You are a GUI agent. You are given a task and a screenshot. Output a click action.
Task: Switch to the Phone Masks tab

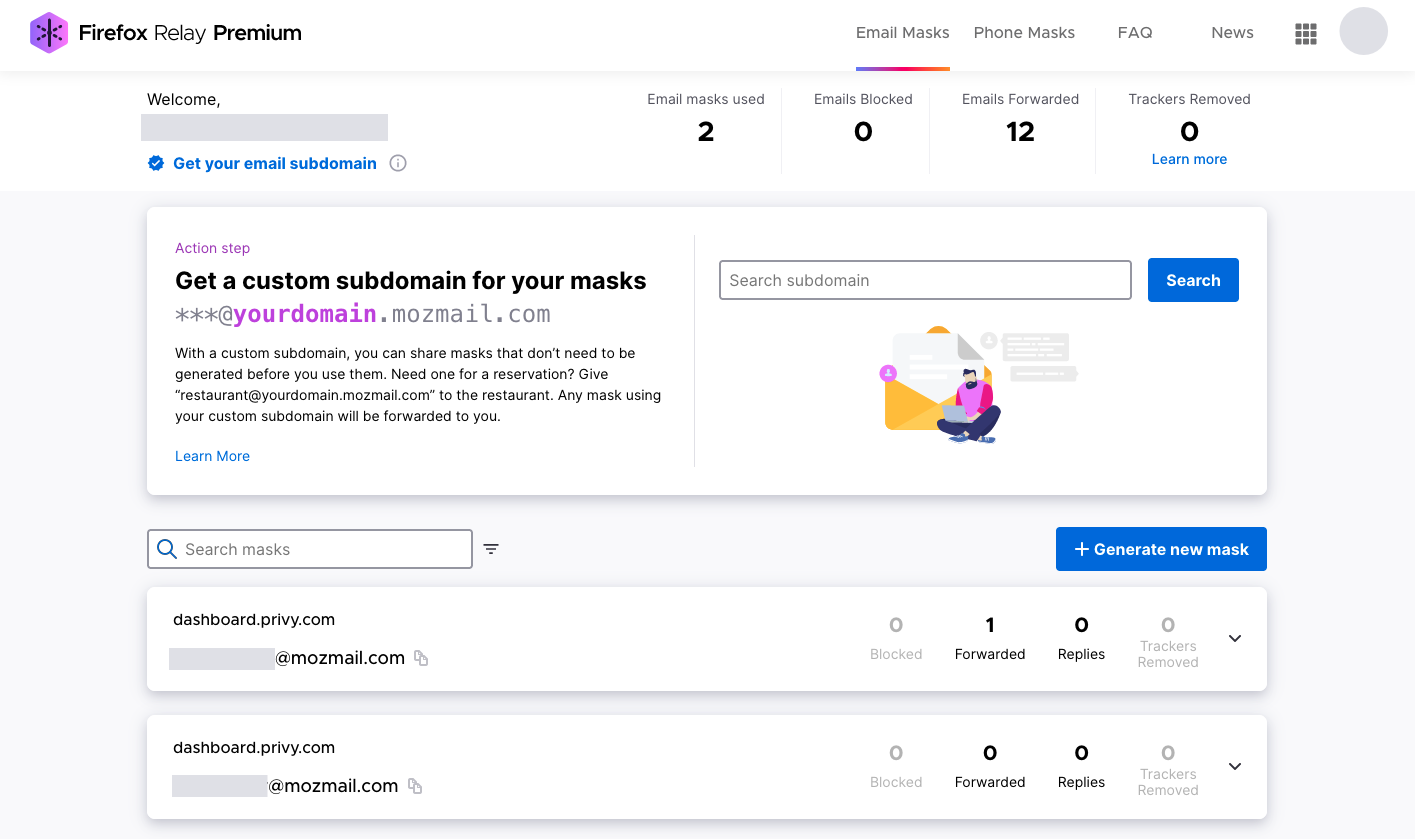coord(1023,32)
